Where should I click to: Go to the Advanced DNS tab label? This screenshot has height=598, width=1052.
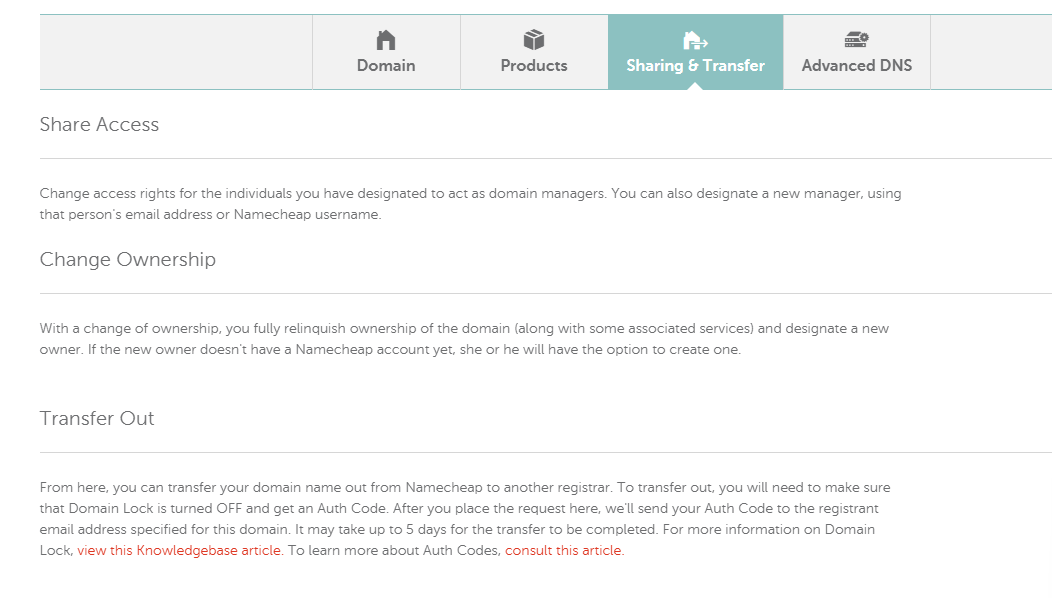coord(857,66)
